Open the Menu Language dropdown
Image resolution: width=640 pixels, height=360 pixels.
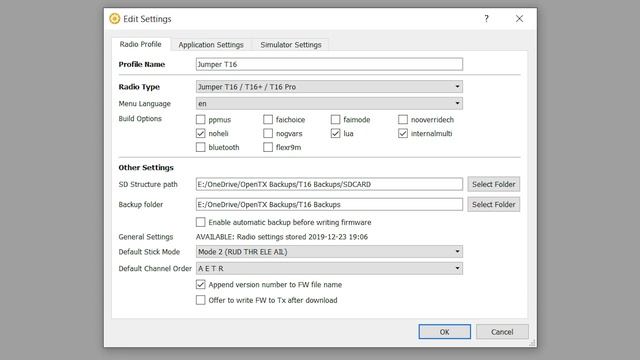pos(329,103)
